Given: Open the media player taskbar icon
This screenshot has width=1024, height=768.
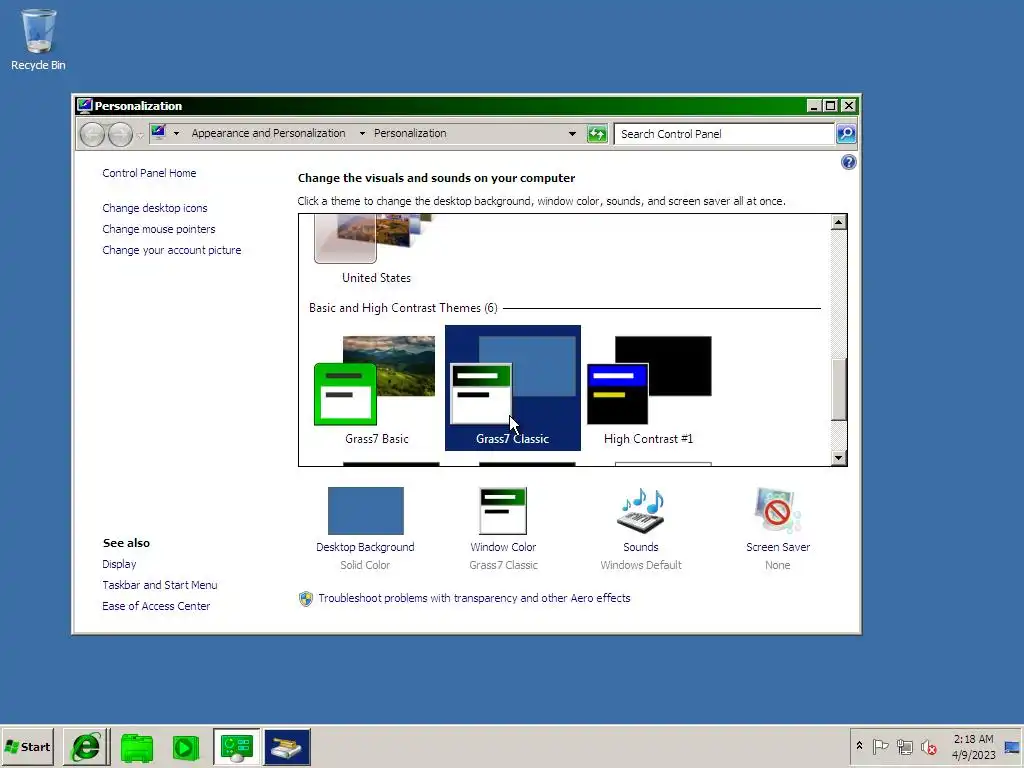Looking at the screenshot, I should [185, 747].
